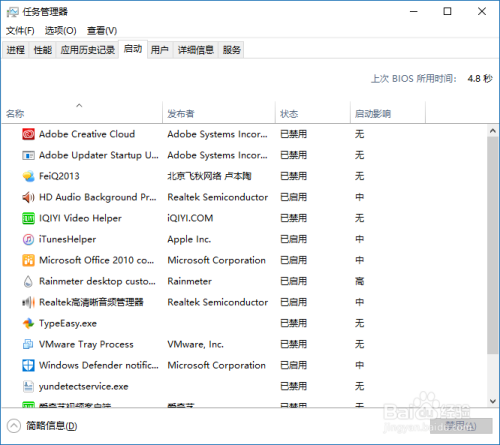Select the Adobe Updater Startup U... name

(x=99, y=155)
